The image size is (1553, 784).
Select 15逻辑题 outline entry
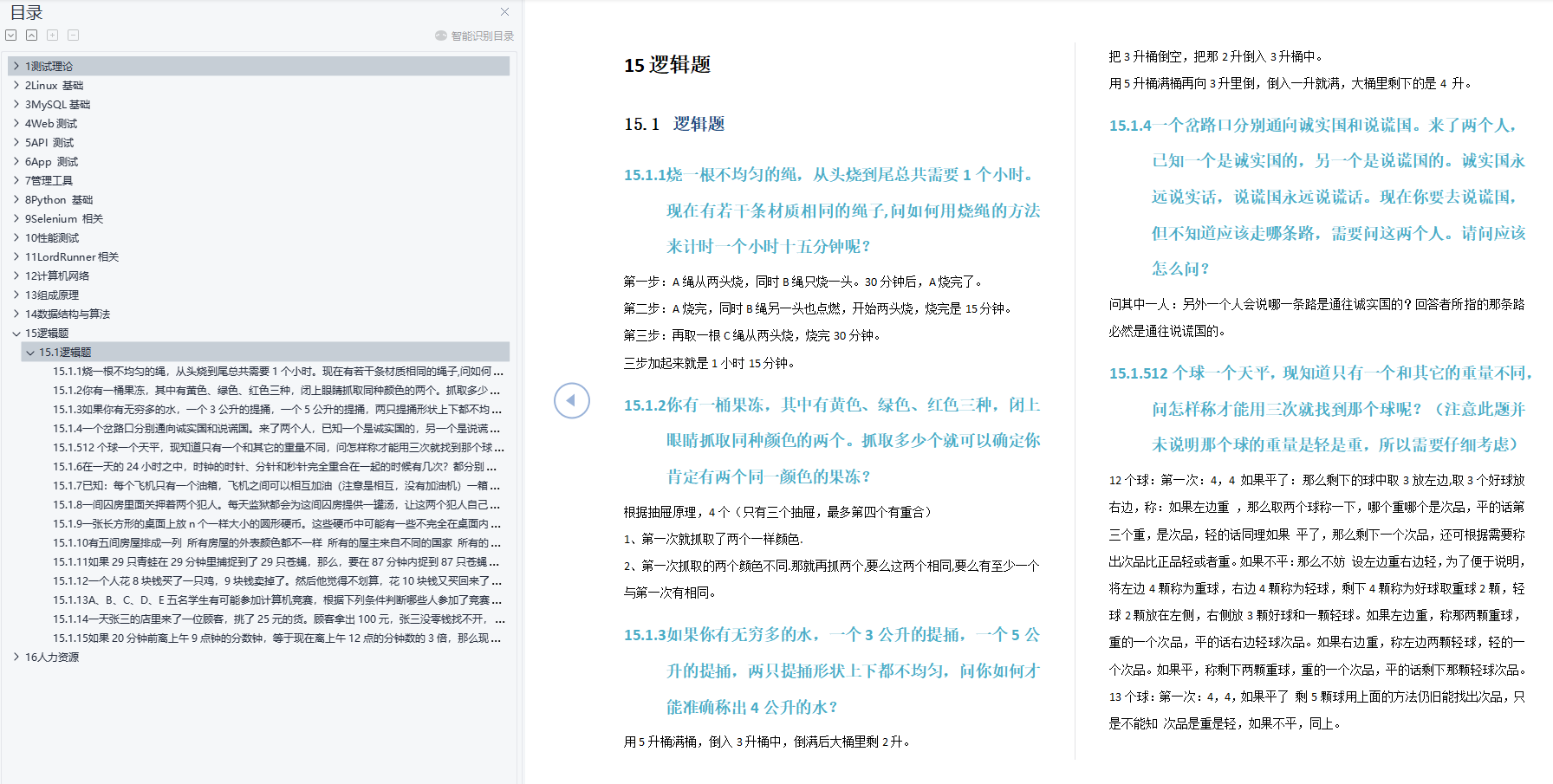[x=46, y=333]
